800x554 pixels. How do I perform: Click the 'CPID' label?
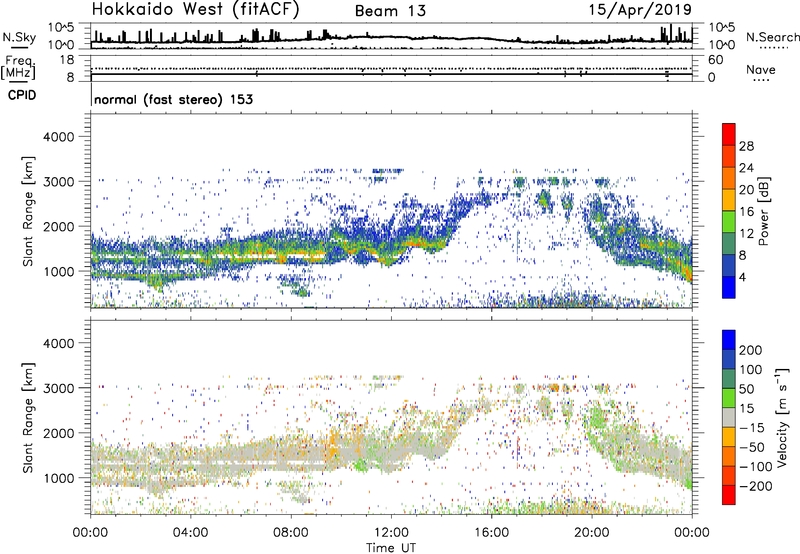point(22,95)
